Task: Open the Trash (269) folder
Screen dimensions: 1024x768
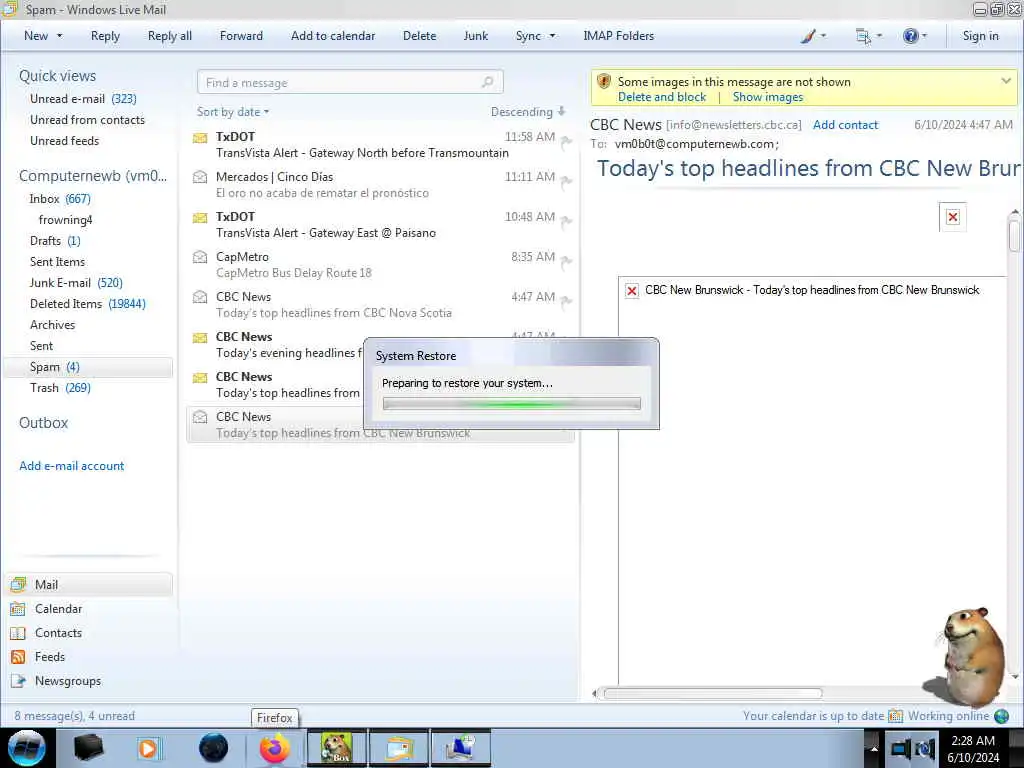Action: [x=60, y=388]
